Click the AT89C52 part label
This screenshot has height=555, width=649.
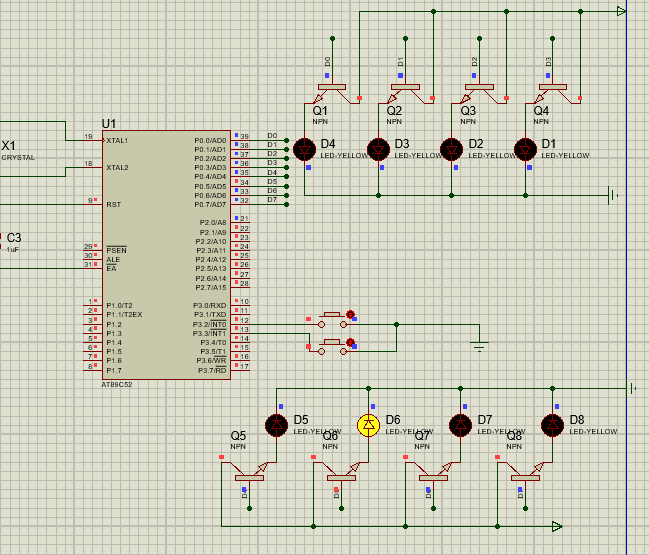coord(117,384)
